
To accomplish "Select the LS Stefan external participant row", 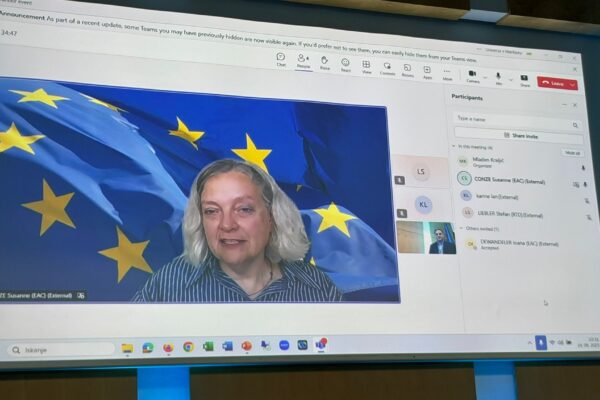I will click(525, 214).
